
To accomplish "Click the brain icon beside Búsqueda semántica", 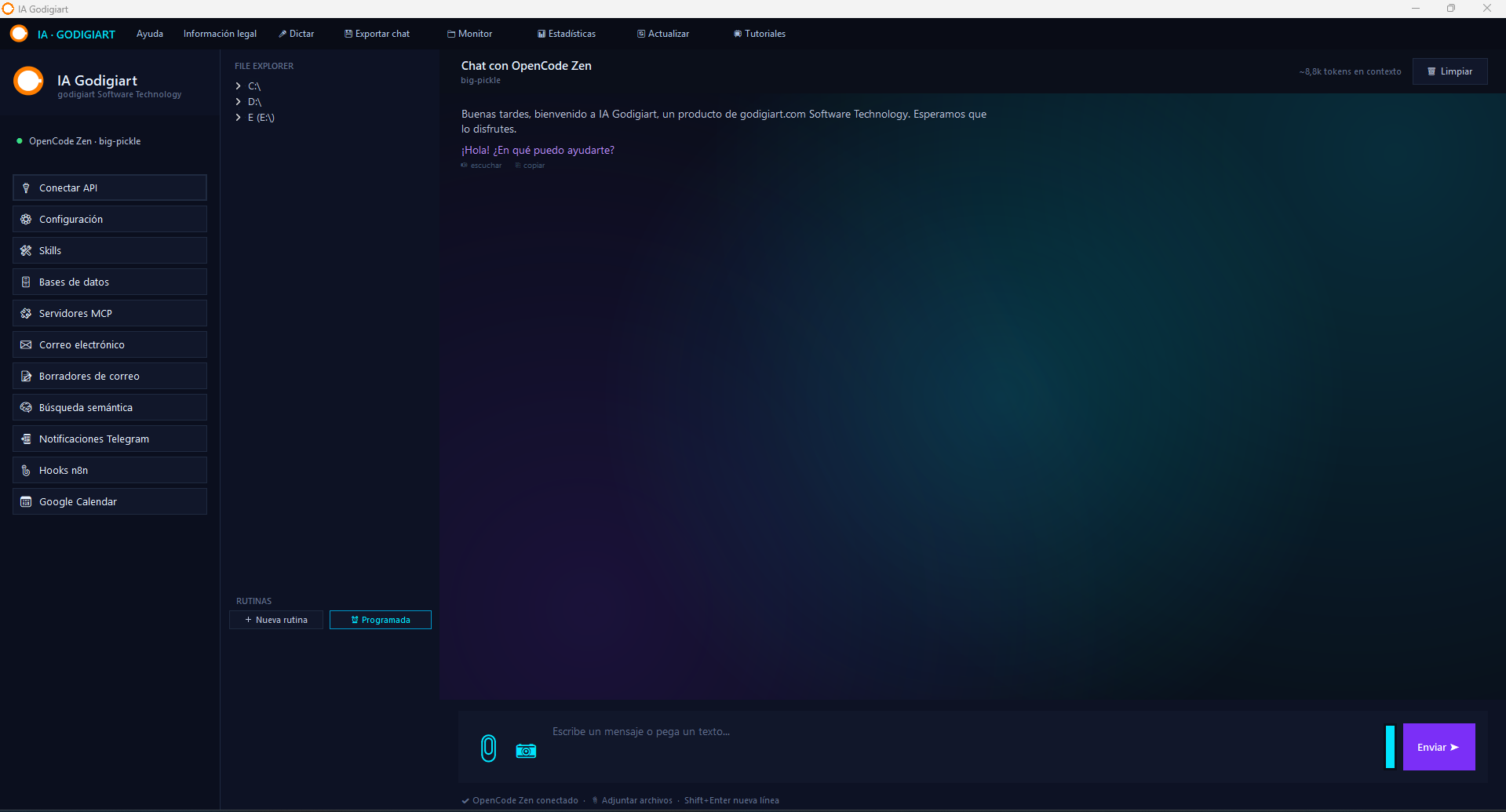I will click(26, 408).
